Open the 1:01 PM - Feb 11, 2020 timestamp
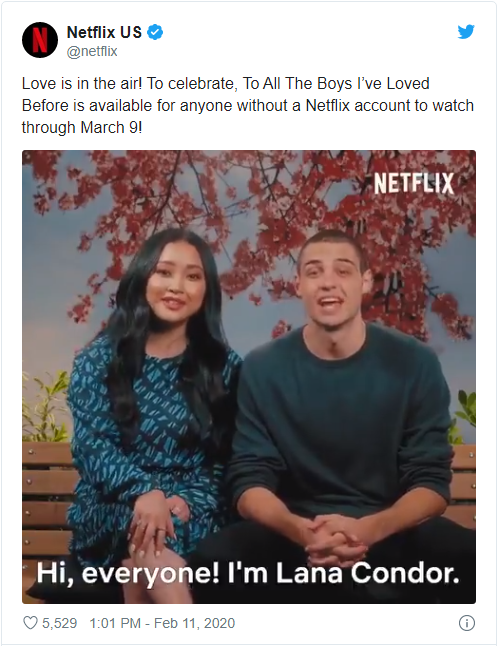This screenshot has height=646, width=498. tap(162, 623)
